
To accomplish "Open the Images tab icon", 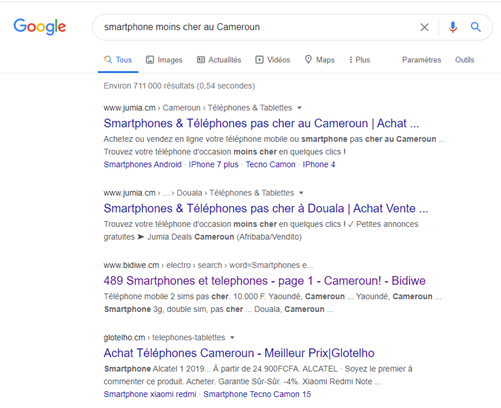I will 150,60.
